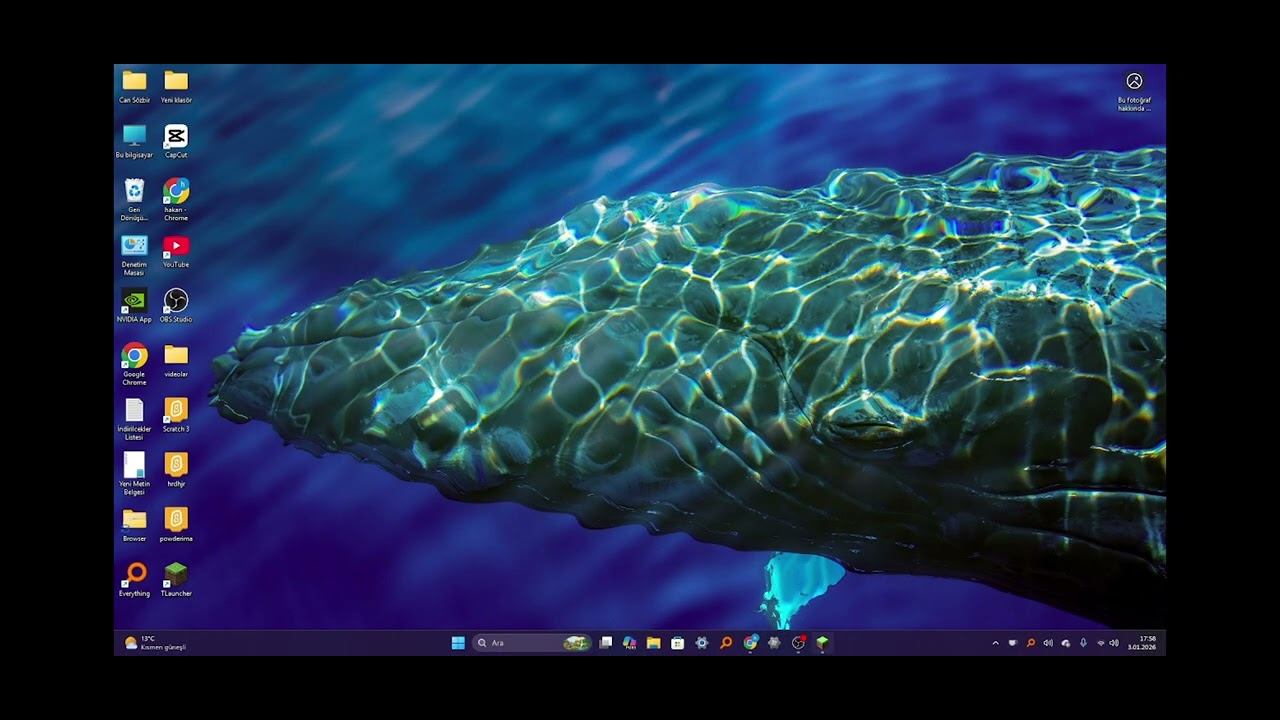Open Microsoft Store from the taskbar
1280x720 pixels.
pyautogui.click(x=677, y=643)
